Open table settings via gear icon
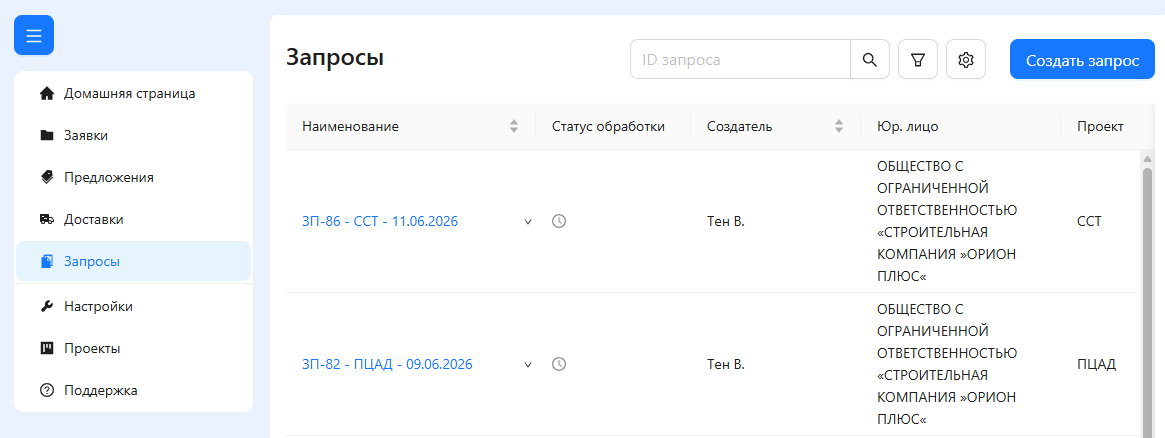This screenshot has height=438, width=1165. [966, 59]
